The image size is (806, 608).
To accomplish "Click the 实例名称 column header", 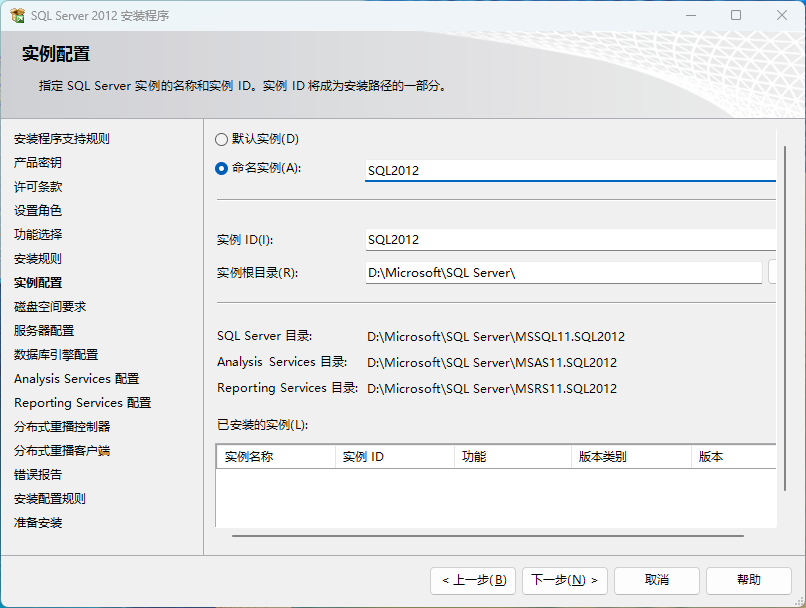I will coord(276,457).
